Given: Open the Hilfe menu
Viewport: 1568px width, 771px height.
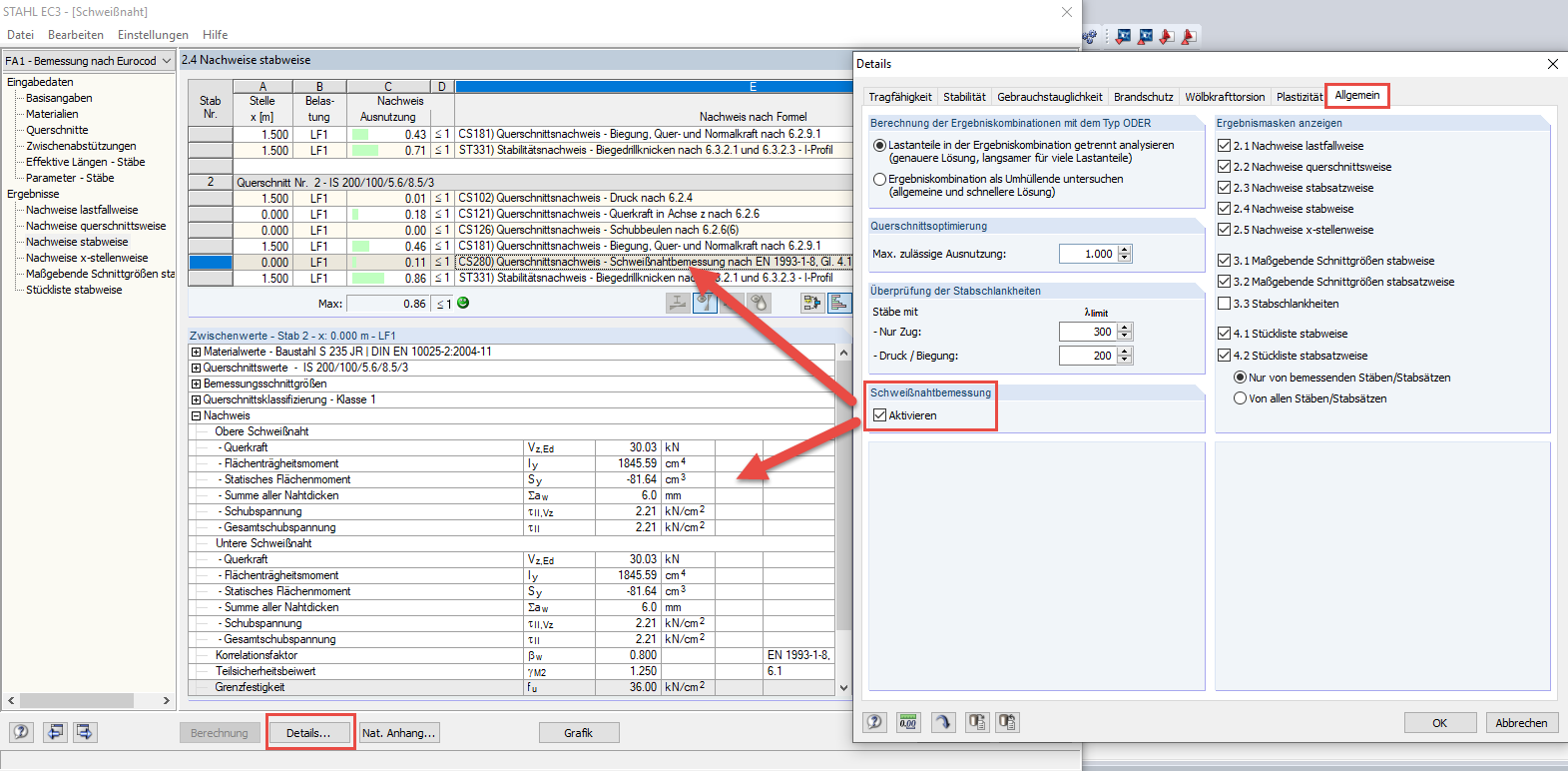Looking at the screenshot, I should (x=216, y=35).
